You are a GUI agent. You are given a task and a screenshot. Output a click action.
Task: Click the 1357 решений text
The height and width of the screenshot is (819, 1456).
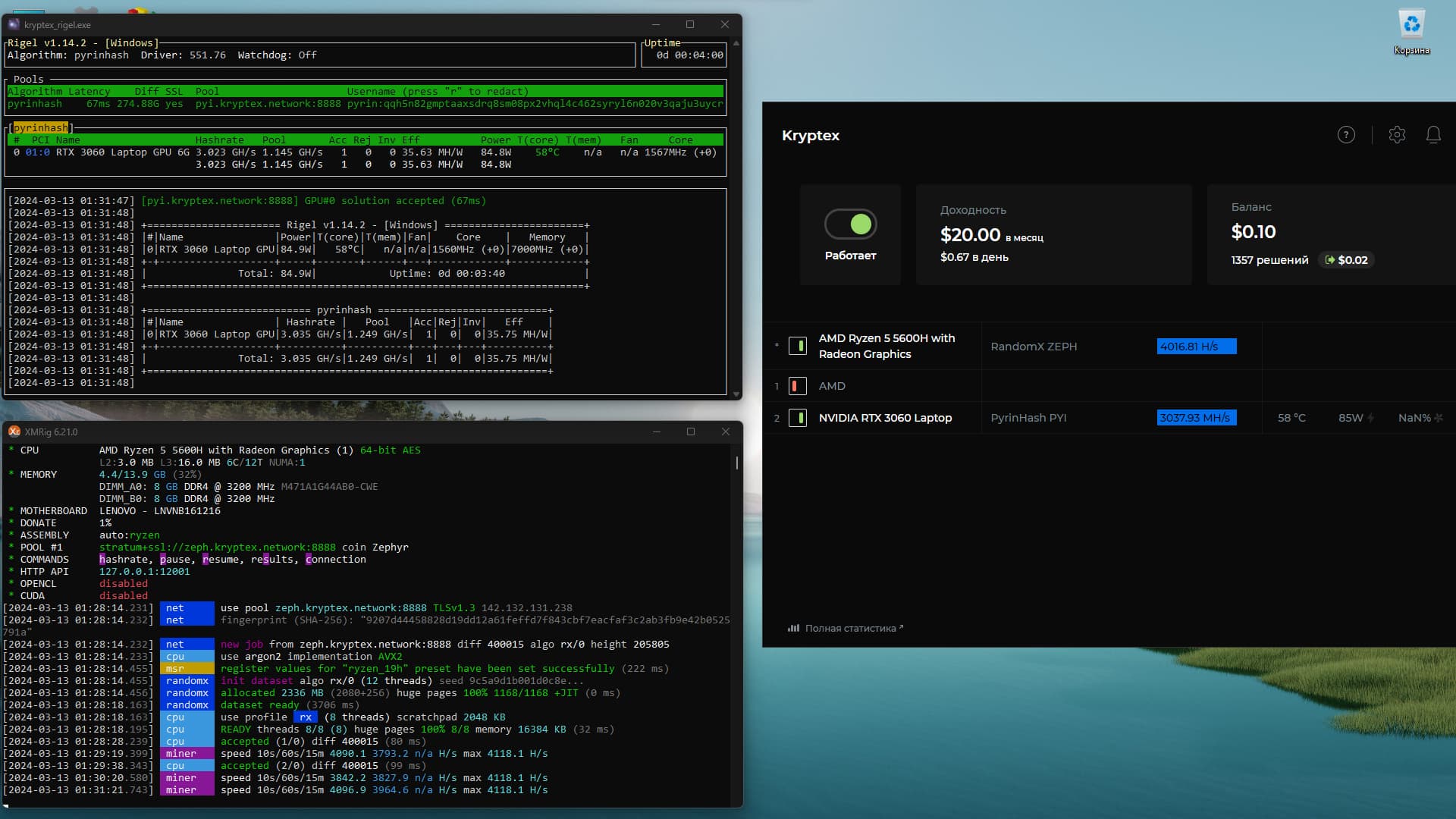click(x=1269, y=260)
